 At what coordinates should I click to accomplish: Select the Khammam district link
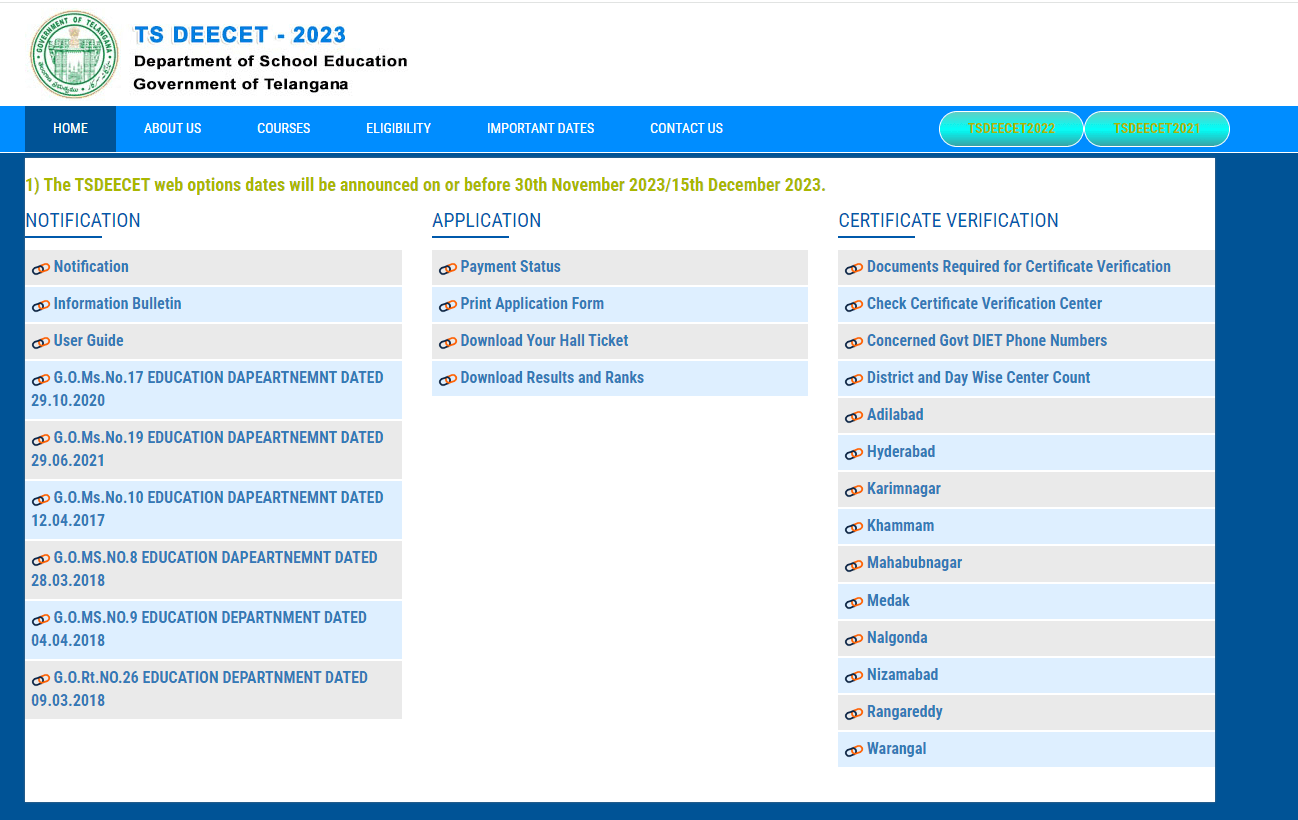(900, 526)
